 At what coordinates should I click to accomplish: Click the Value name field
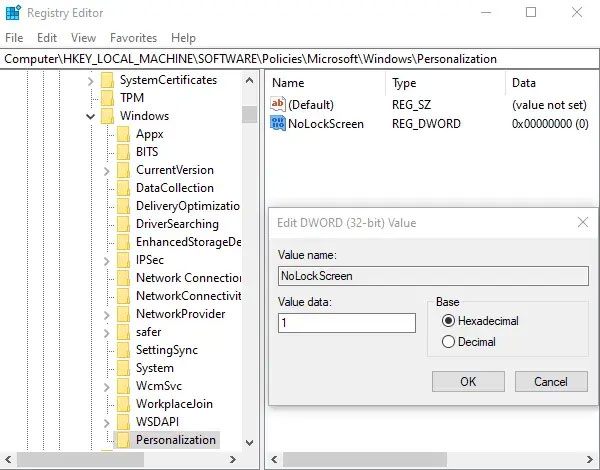click(433, 276)
